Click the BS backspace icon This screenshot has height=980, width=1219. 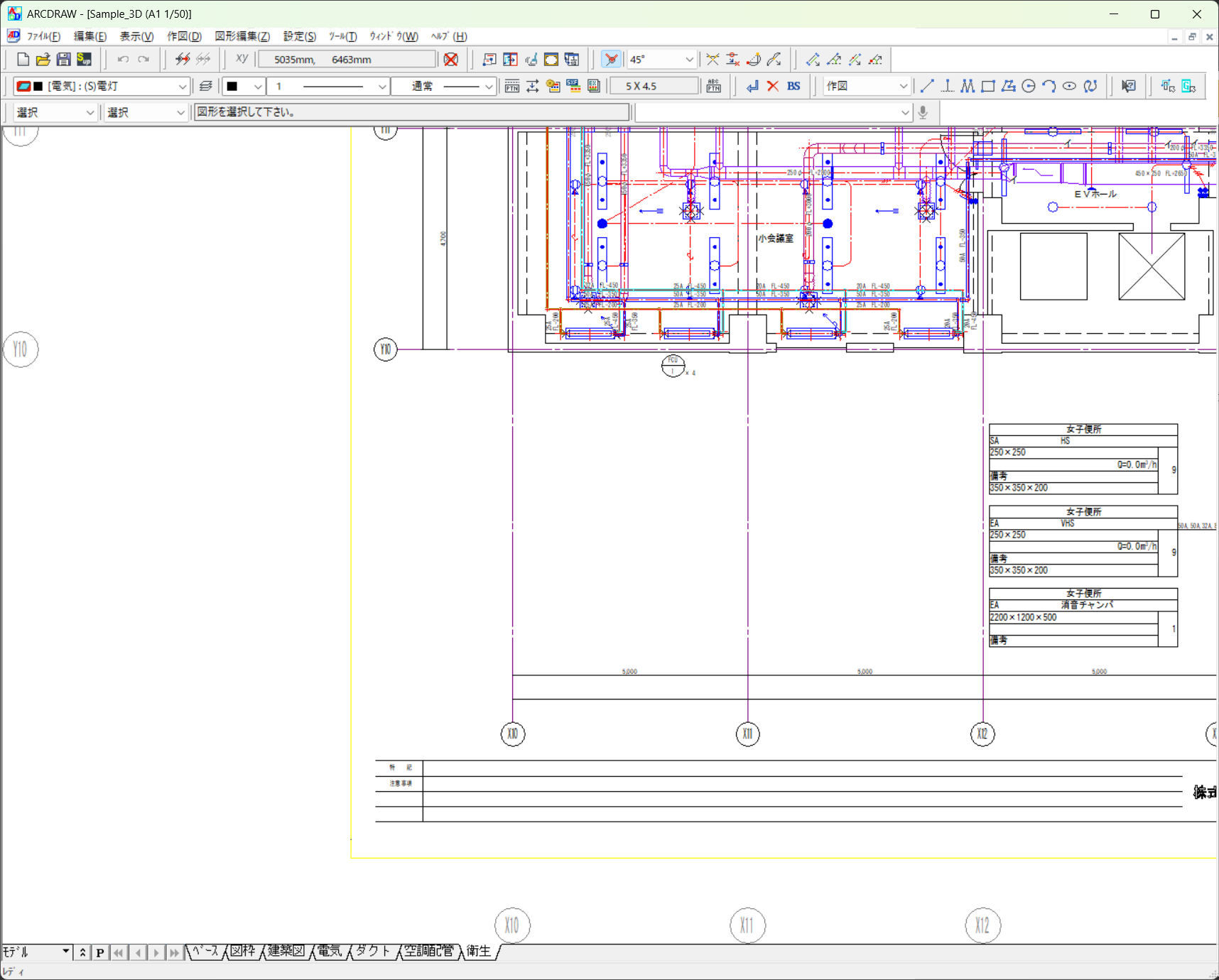coord(793,86)
